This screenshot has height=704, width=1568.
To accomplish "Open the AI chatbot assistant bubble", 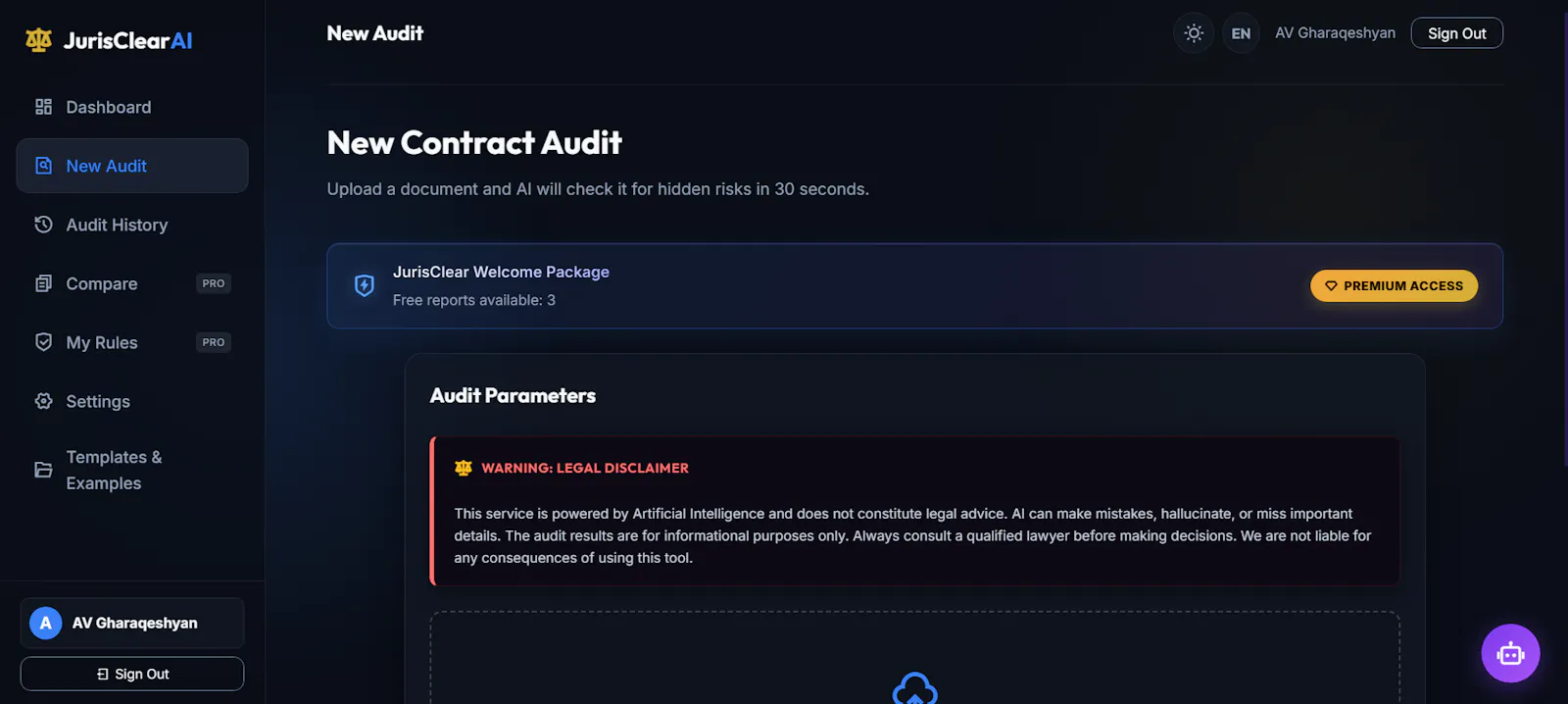I will 1510,653.
